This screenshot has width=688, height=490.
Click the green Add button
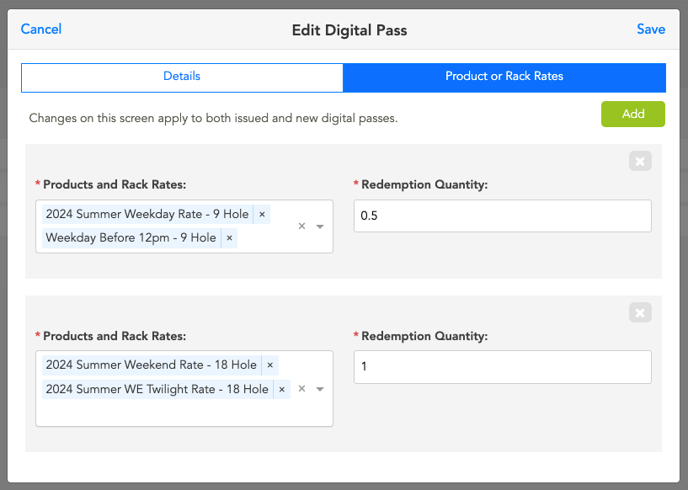[632, 114]
